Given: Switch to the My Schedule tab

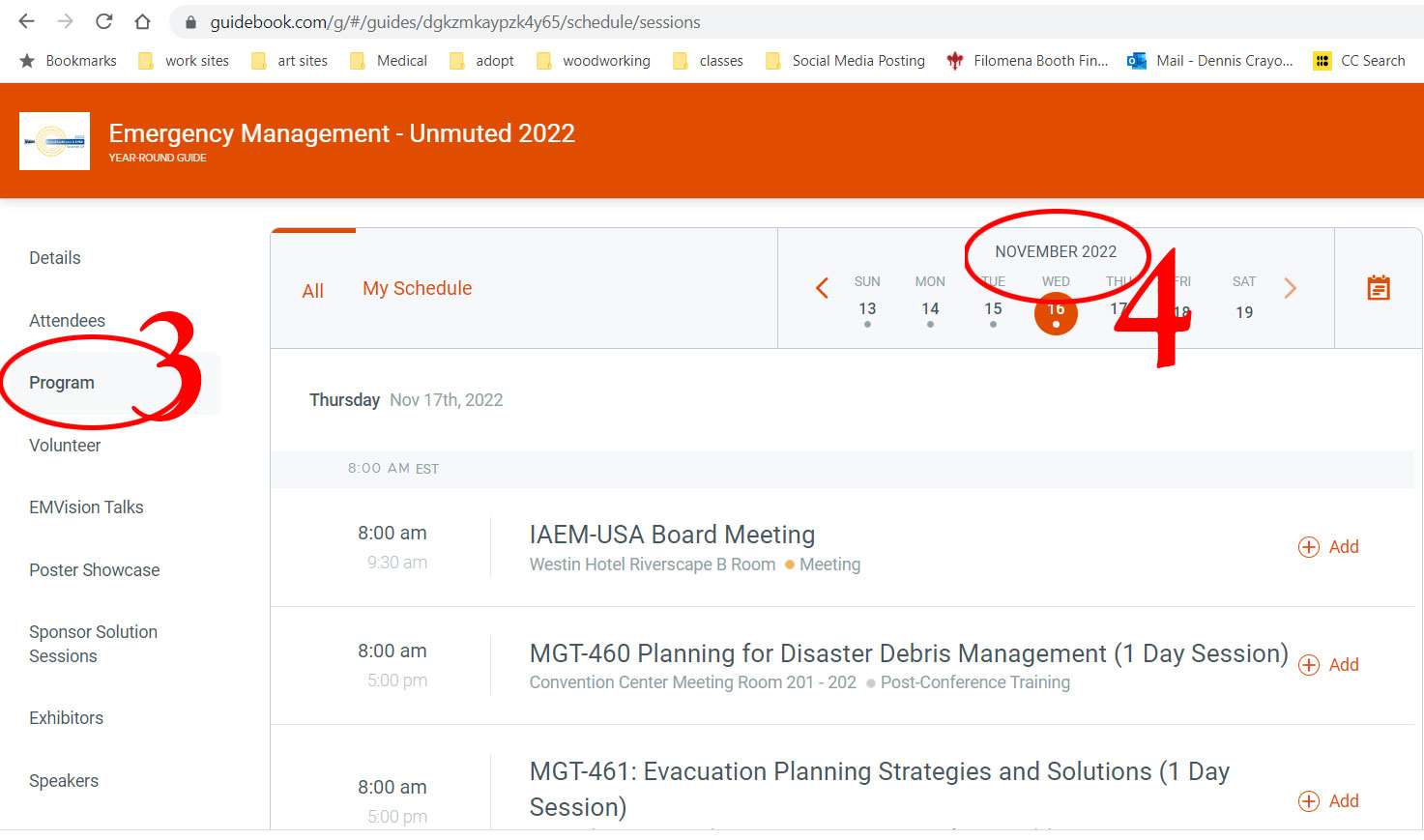Looking at the screenshot, I should [418, 288].
